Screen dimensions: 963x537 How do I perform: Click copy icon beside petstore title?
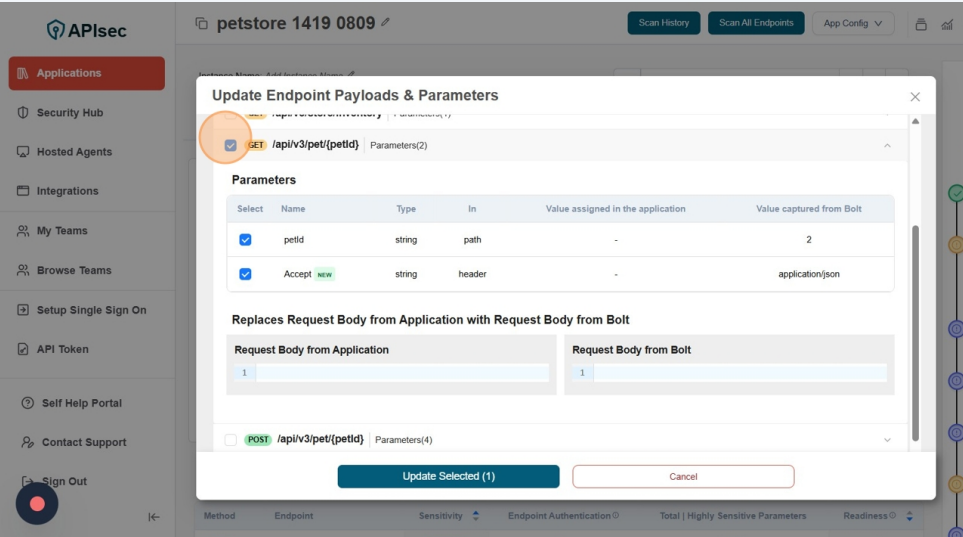[x=201, y=23]
